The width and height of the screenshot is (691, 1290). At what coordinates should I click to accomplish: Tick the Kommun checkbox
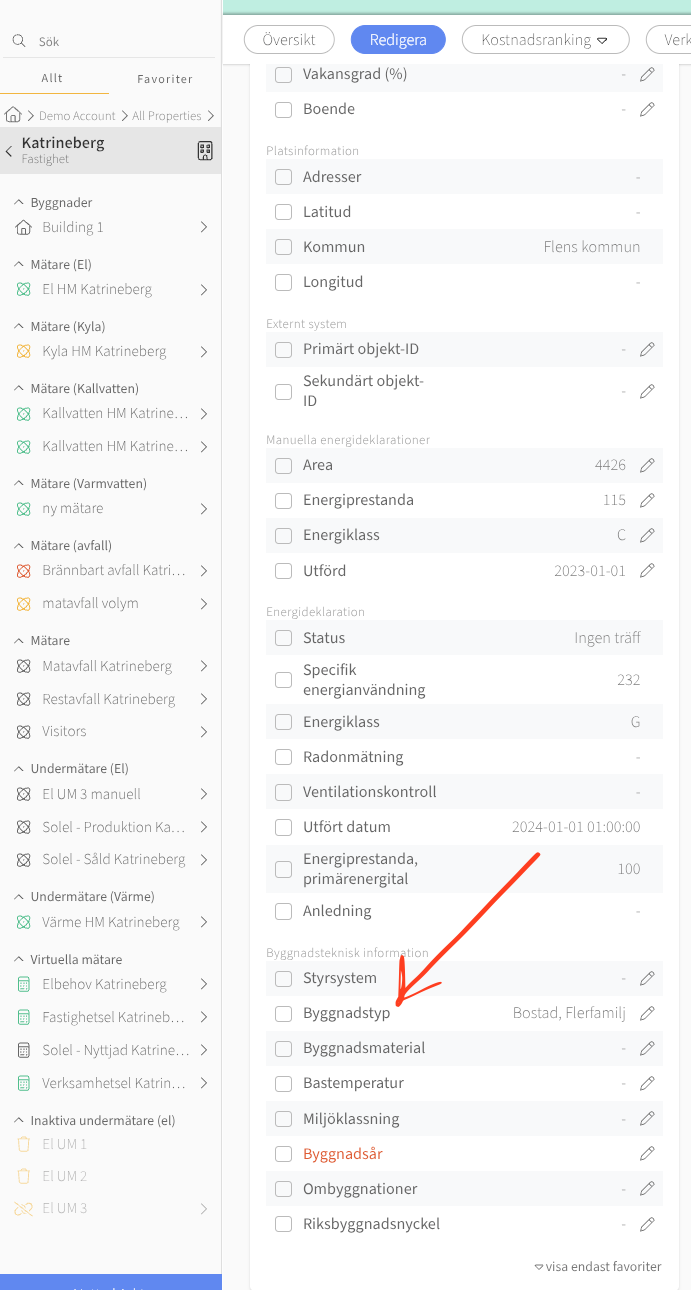point(284,247)
